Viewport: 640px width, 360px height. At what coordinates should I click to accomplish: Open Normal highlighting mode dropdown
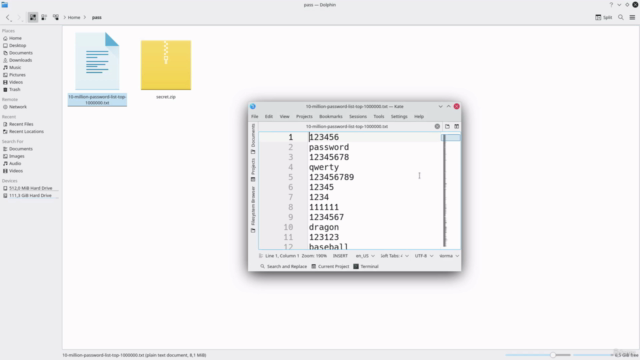(x=449, y=256)
